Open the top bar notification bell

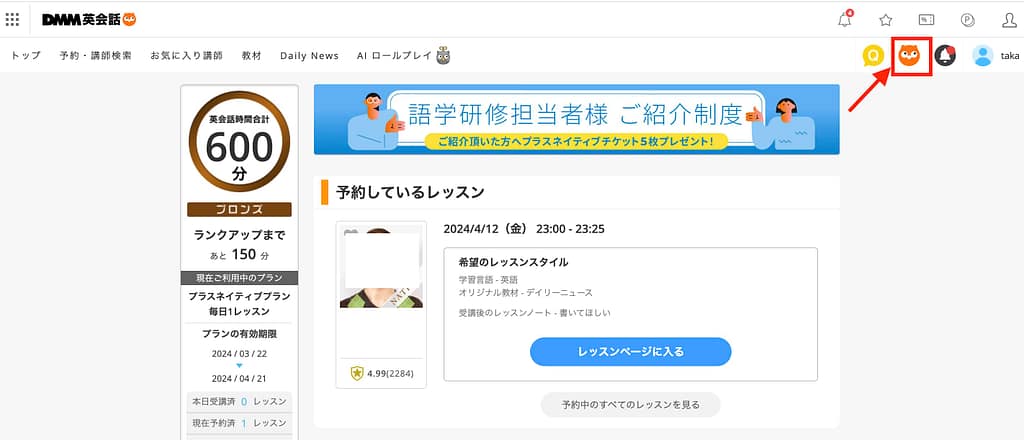coord(845,19)
